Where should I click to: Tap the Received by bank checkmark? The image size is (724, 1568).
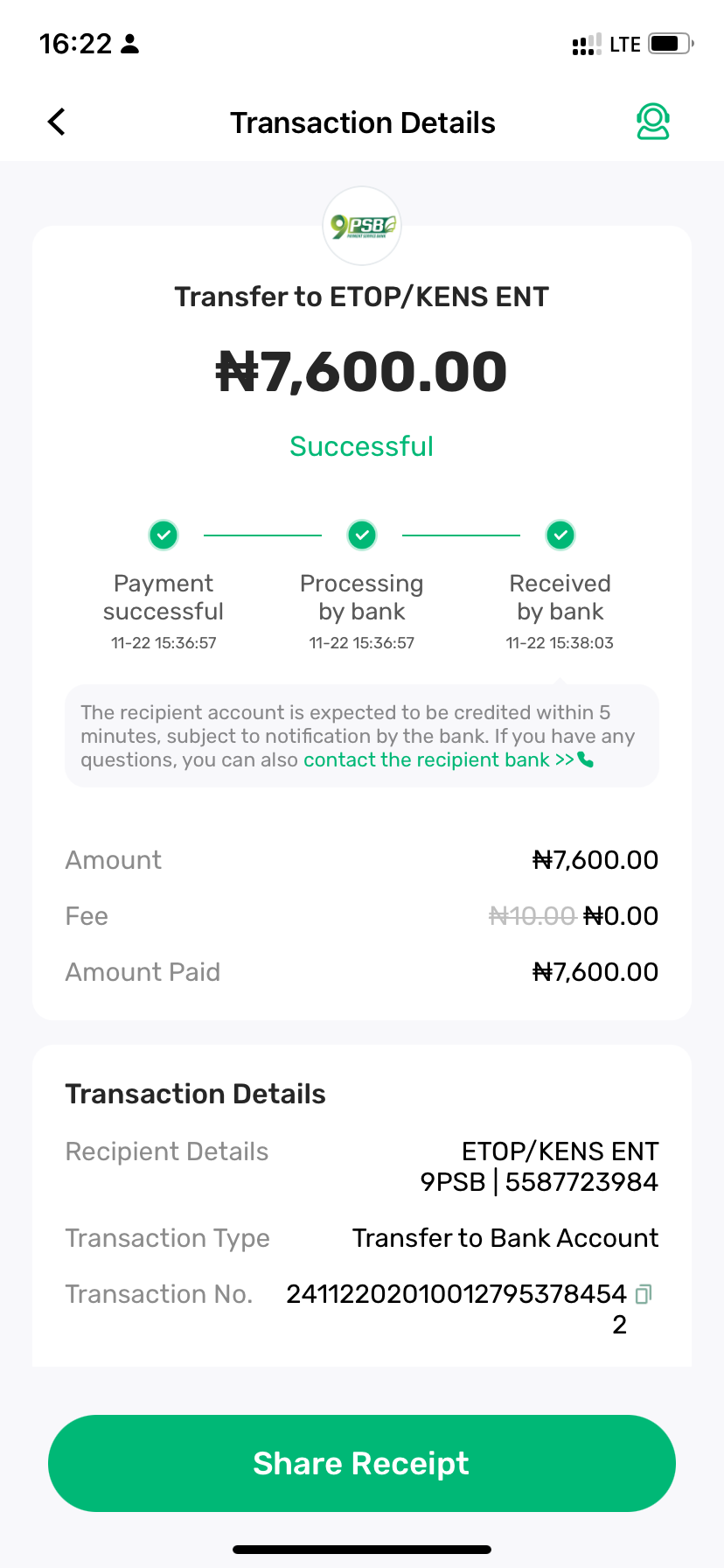(560, 535)
